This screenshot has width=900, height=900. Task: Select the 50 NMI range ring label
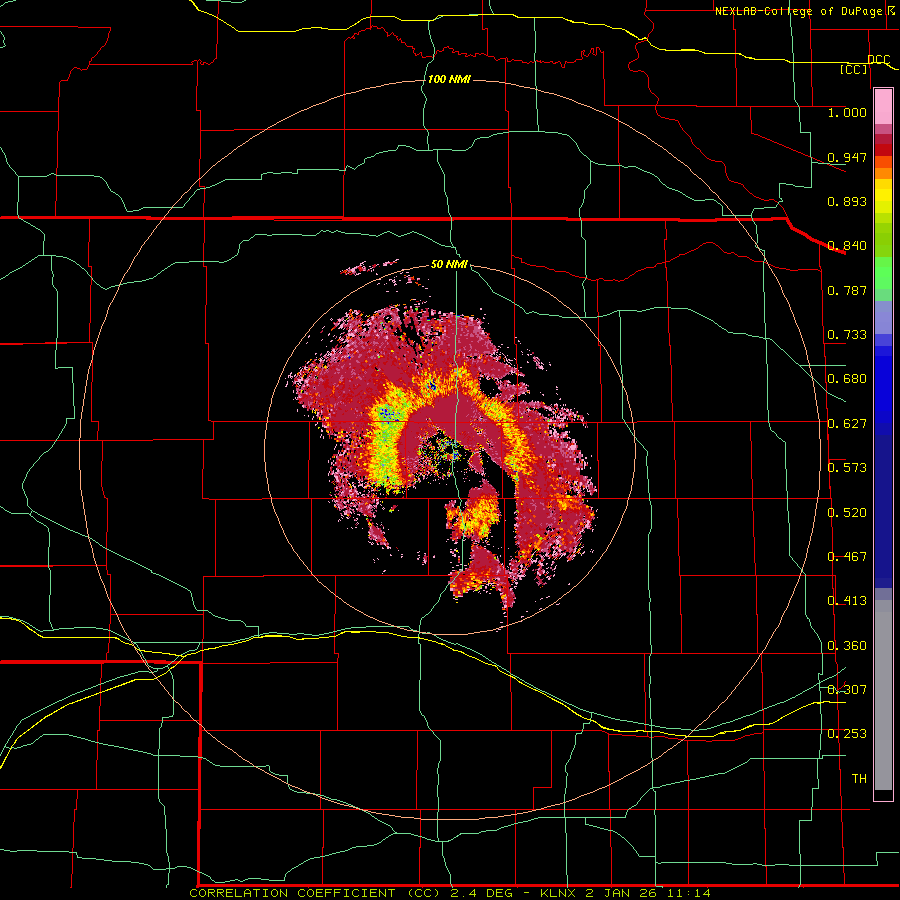click(449, 264)
